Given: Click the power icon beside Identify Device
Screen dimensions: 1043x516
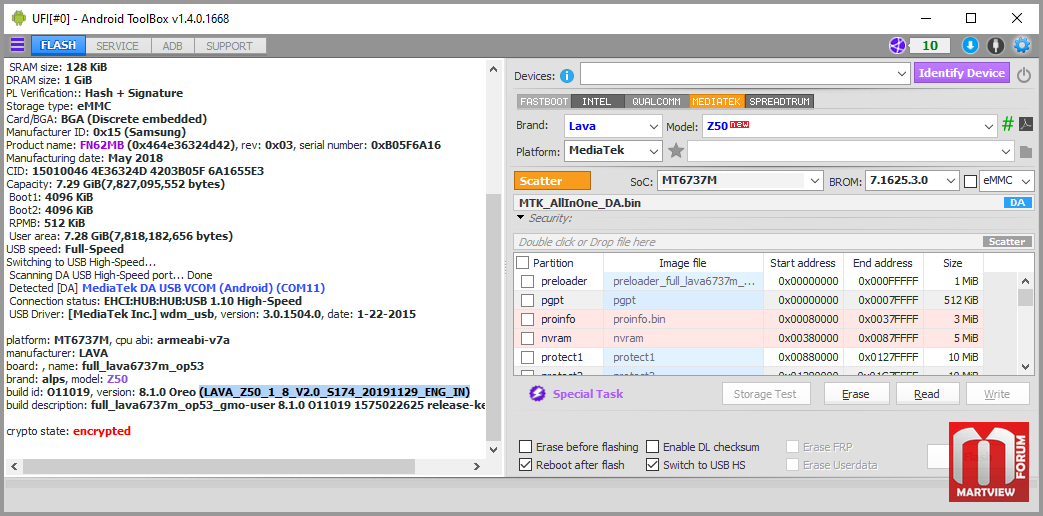Looking at the screenshot, I should (x=1024, y=74).
